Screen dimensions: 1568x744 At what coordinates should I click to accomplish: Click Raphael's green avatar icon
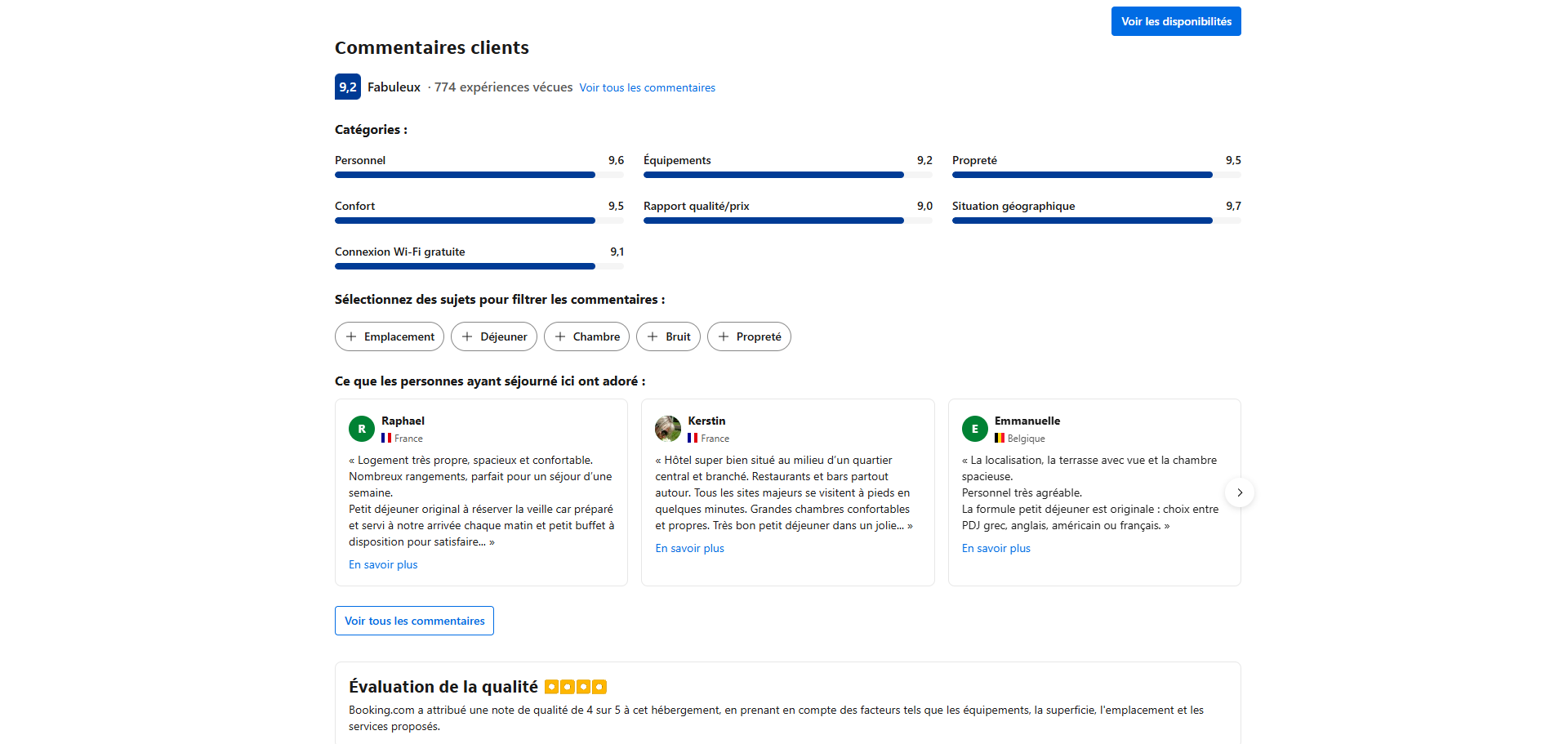pos(362,429)
